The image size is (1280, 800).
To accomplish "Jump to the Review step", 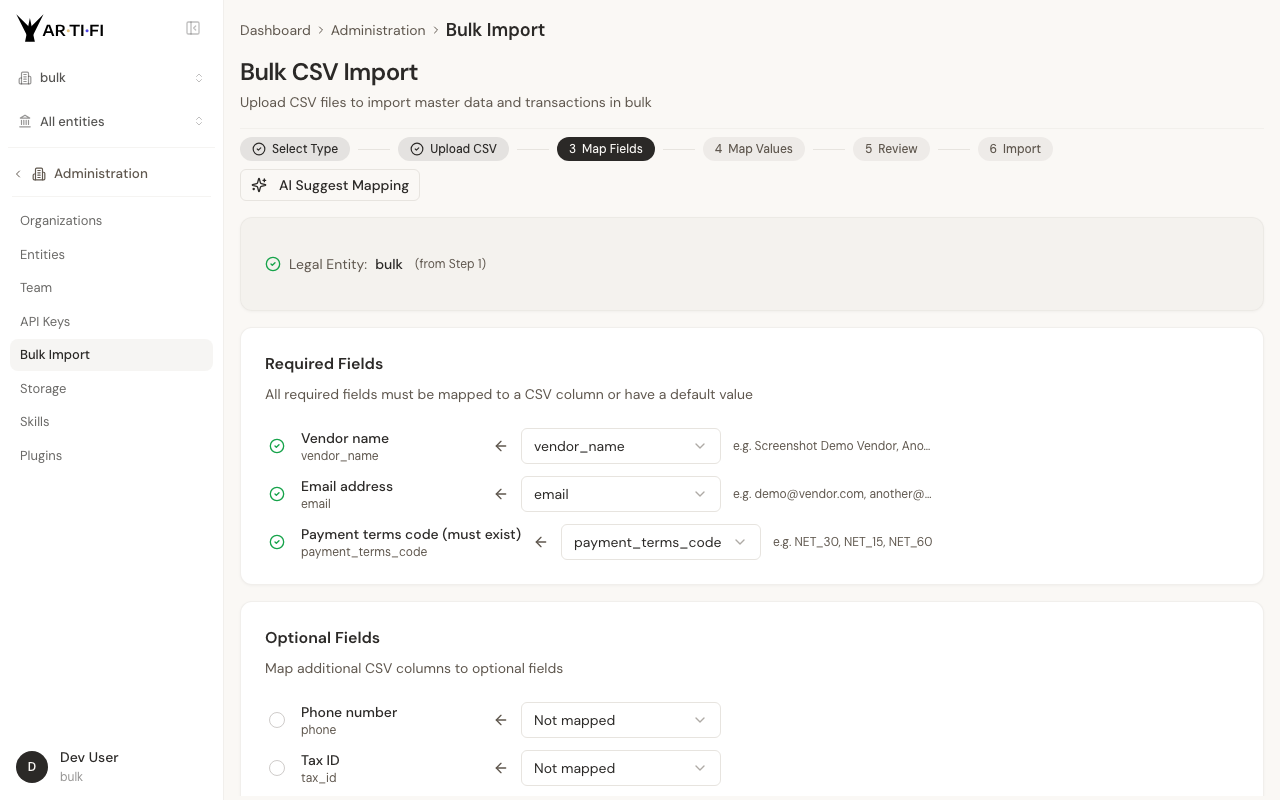I will [891, 149].
